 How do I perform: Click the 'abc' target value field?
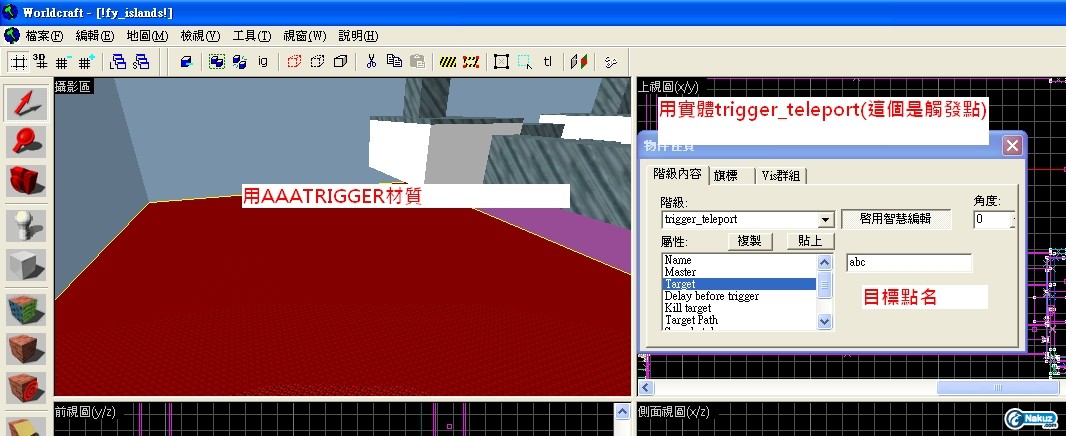909,263
